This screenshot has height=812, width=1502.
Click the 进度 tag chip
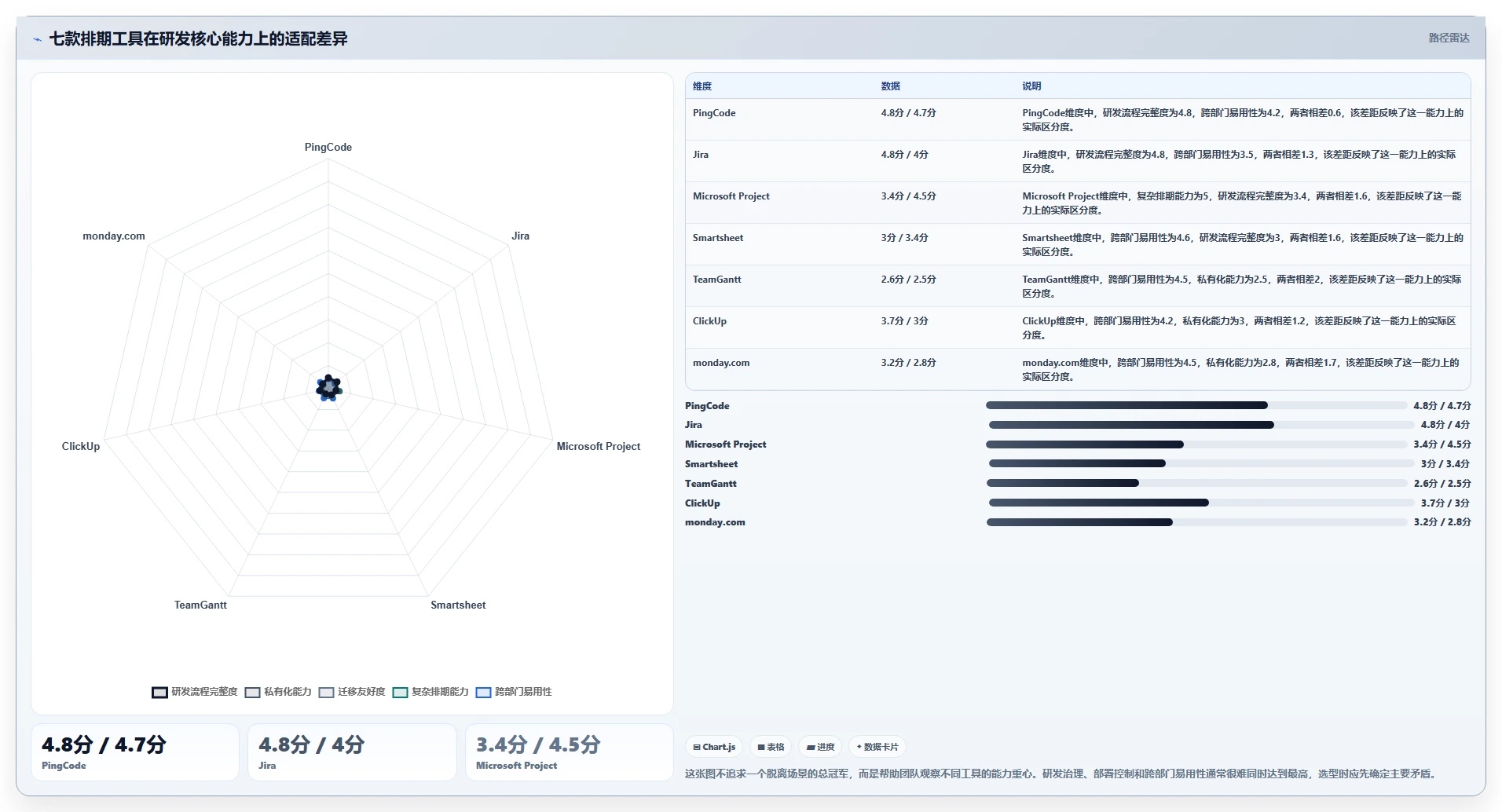click(821, 747)
